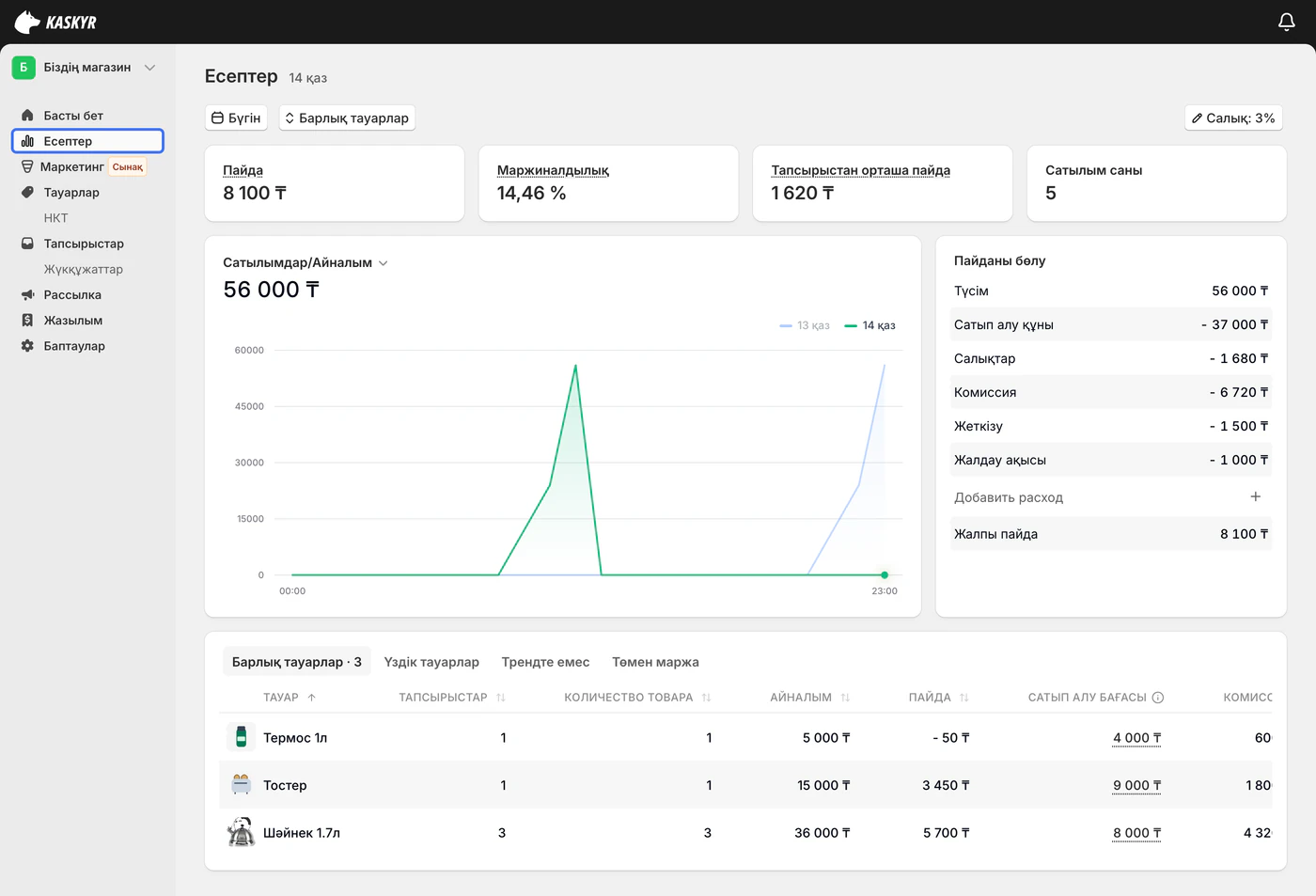The height and width of the screenshot is (896, 1316).
Task: Click the tag icon beside Тауарлар
Action: (27, 192)
